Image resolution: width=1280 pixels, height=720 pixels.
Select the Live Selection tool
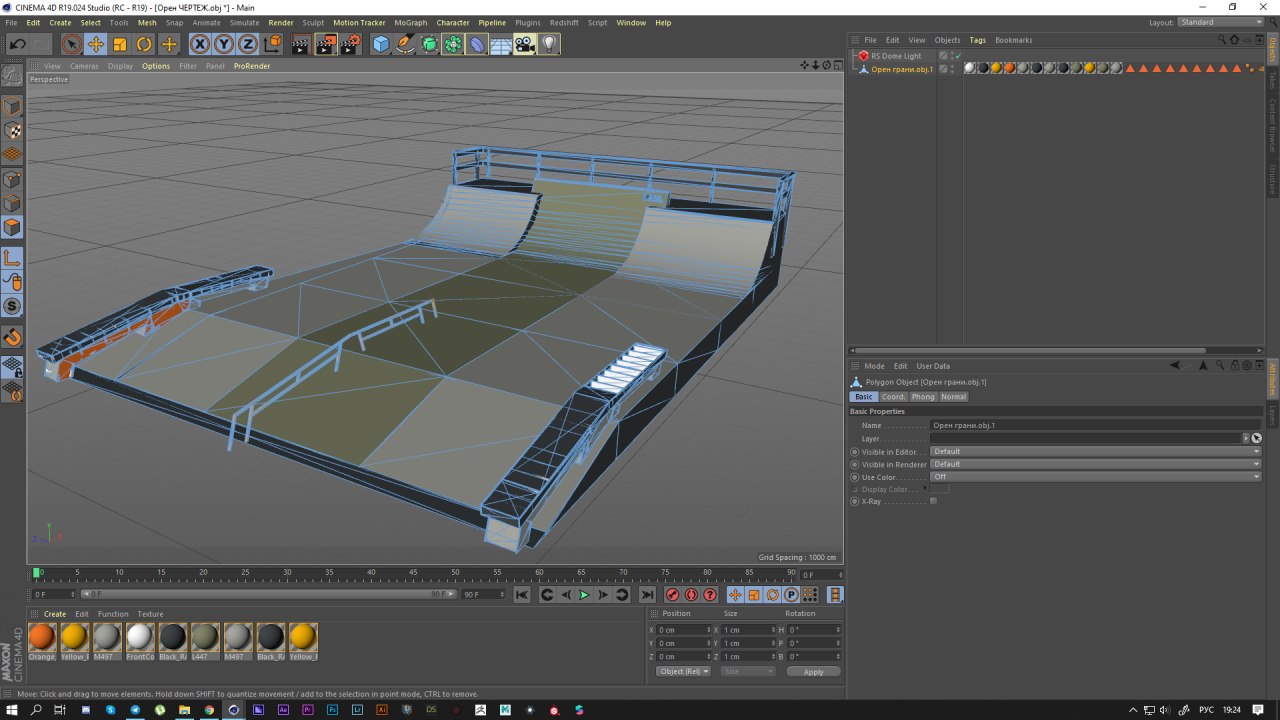point(71,44)
